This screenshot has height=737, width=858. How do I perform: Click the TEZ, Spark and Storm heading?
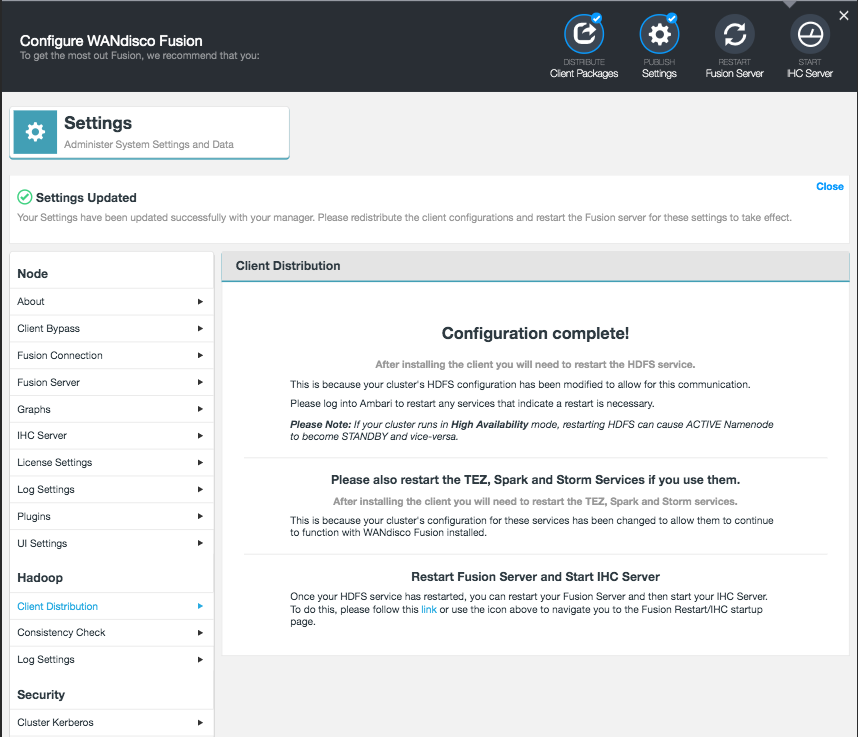pyautogui.click(x=535, y=480)
